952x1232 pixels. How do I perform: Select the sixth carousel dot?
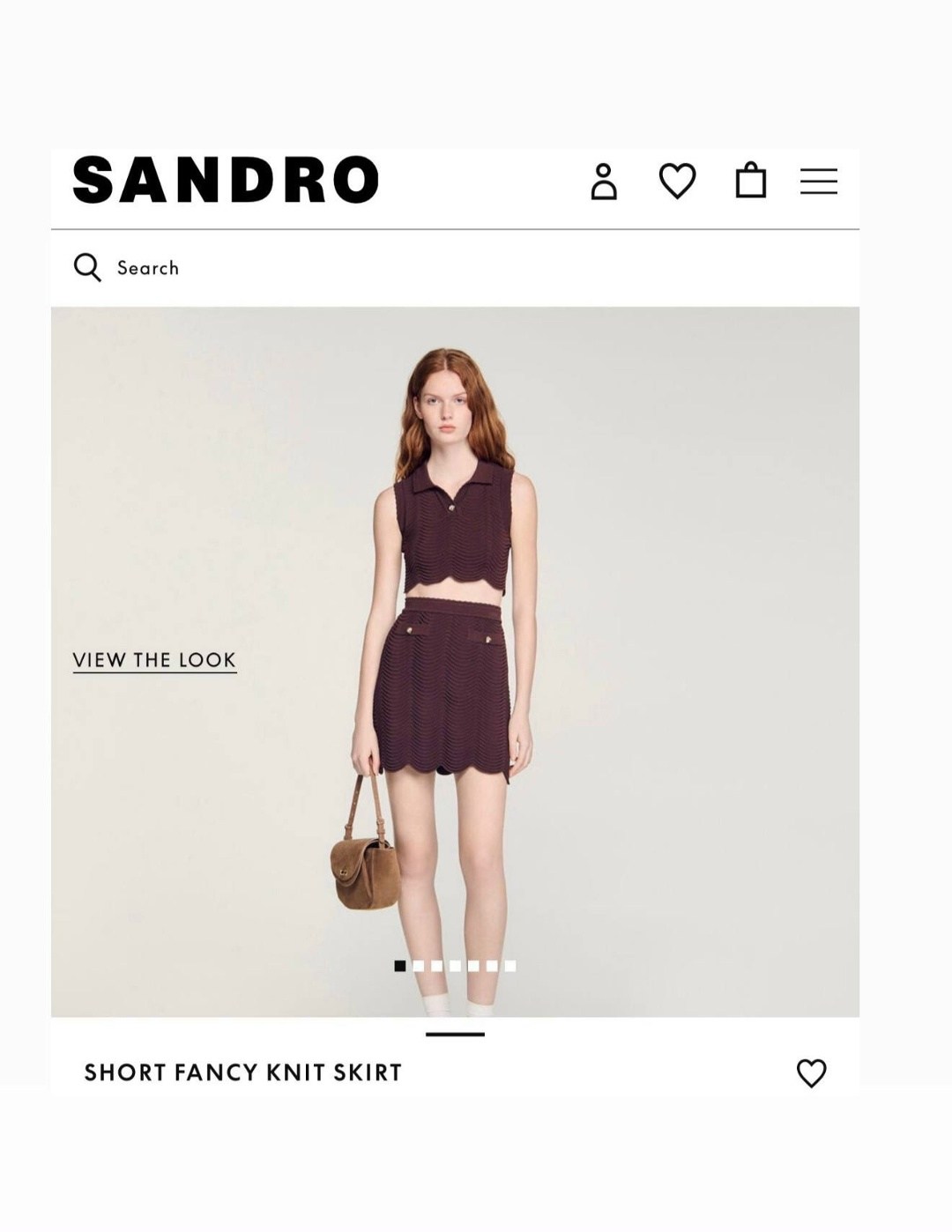(492, 966)
